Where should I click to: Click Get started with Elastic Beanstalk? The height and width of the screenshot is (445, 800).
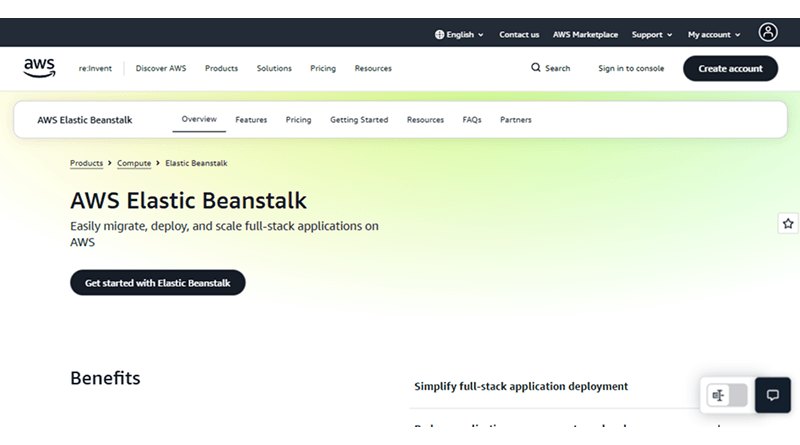point(158,283)
